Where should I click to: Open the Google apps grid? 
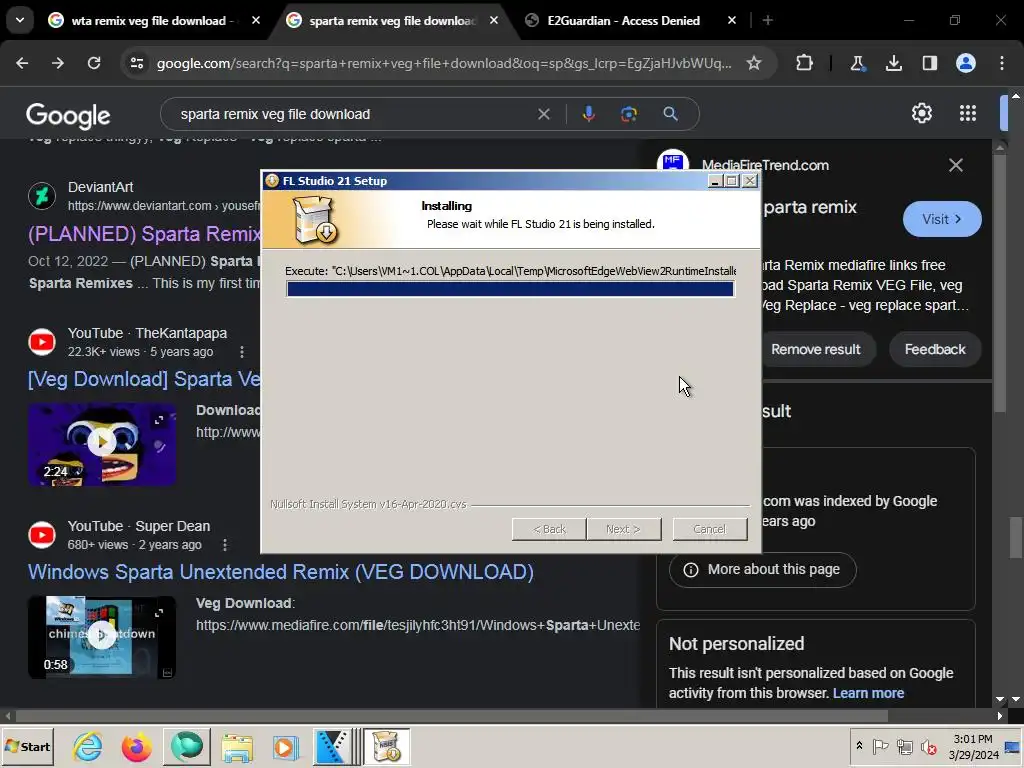(968, 114)
